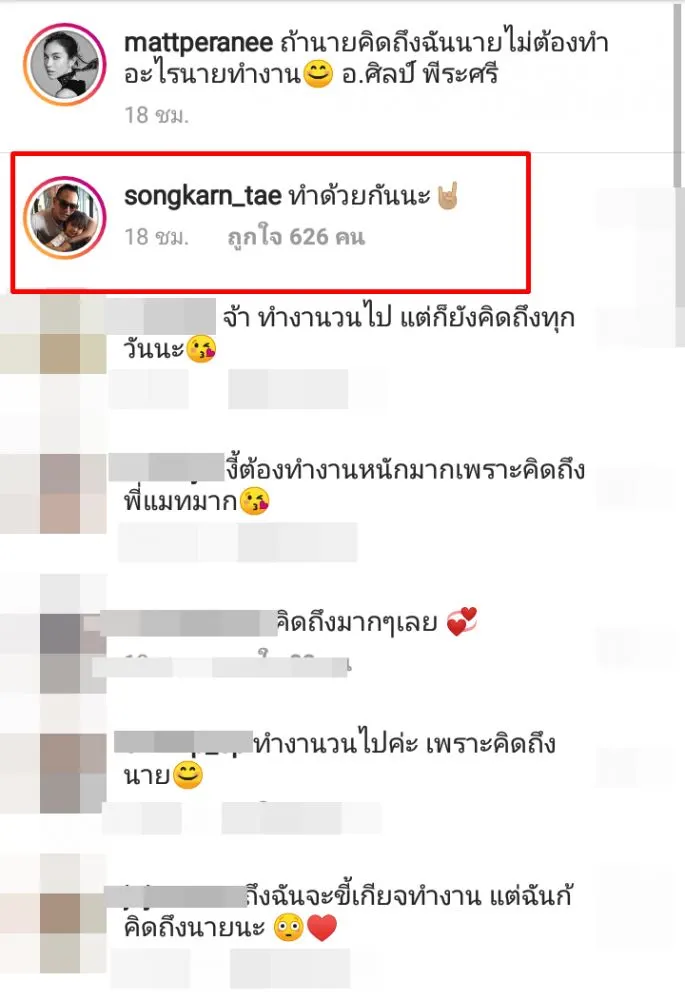Click the revolving hearts emoji after คิดถึงมากๆเลย
This screenshot has width=685, height=1000.
tap(462, 622)
